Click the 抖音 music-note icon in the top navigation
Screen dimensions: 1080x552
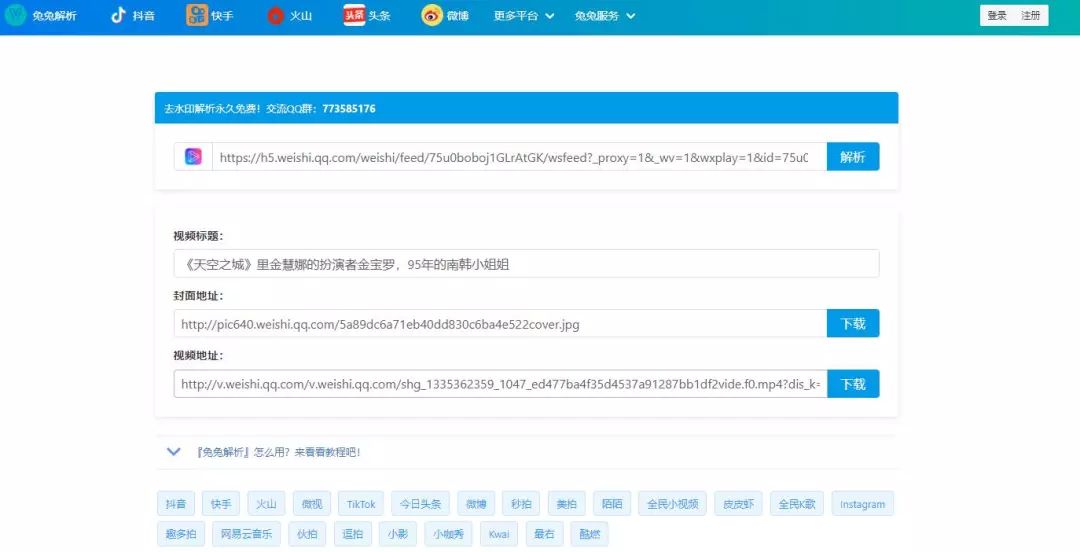(x=118, y=14)
